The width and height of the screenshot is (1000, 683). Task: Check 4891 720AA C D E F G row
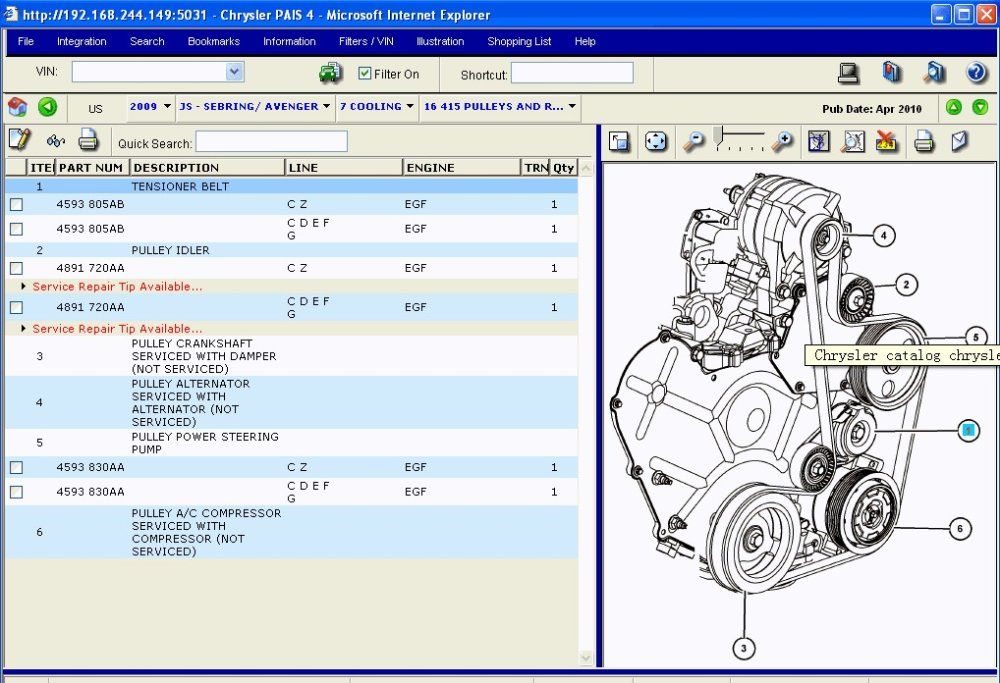[x=17, y=307]
